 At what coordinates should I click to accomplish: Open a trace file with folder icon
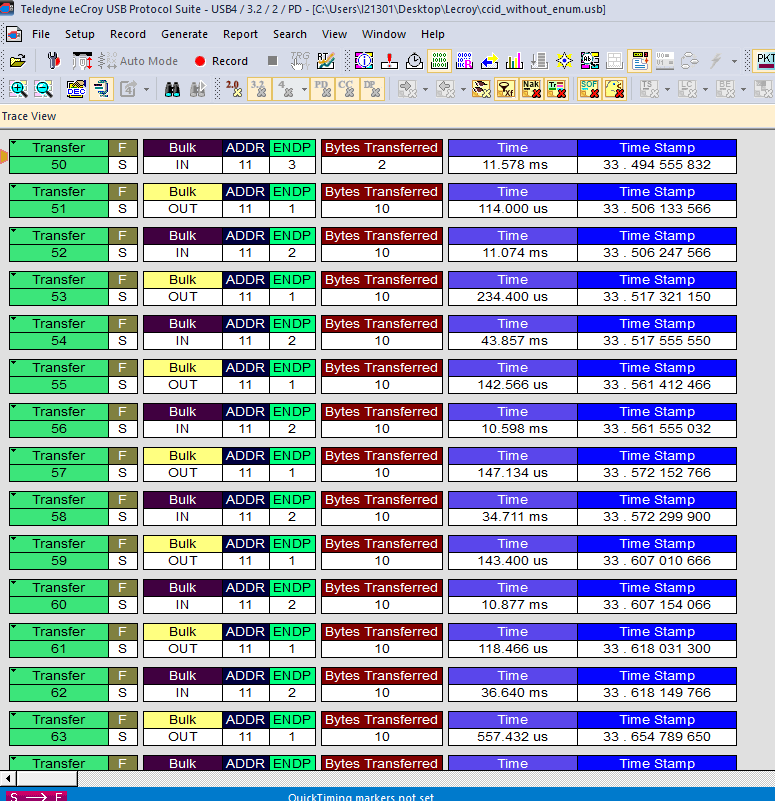[x=17, y=61]
